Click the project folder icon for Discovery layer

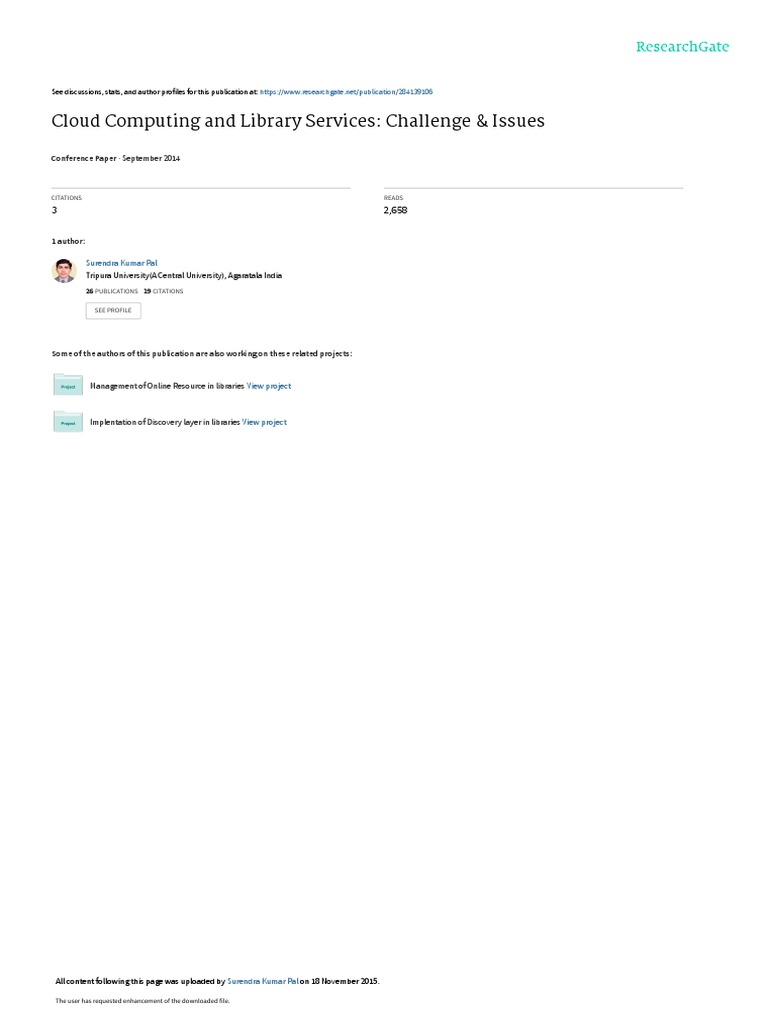(x=68, y=421)
